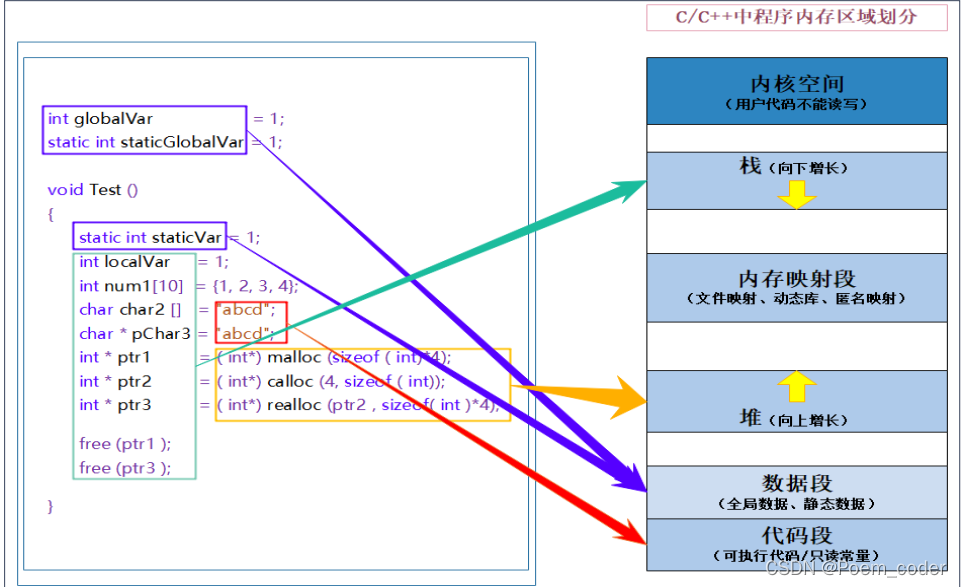Image resolution: width=962 pixels, height=587 pixels.
Task: Click the code "int * ptr2"
Action: 115,382
